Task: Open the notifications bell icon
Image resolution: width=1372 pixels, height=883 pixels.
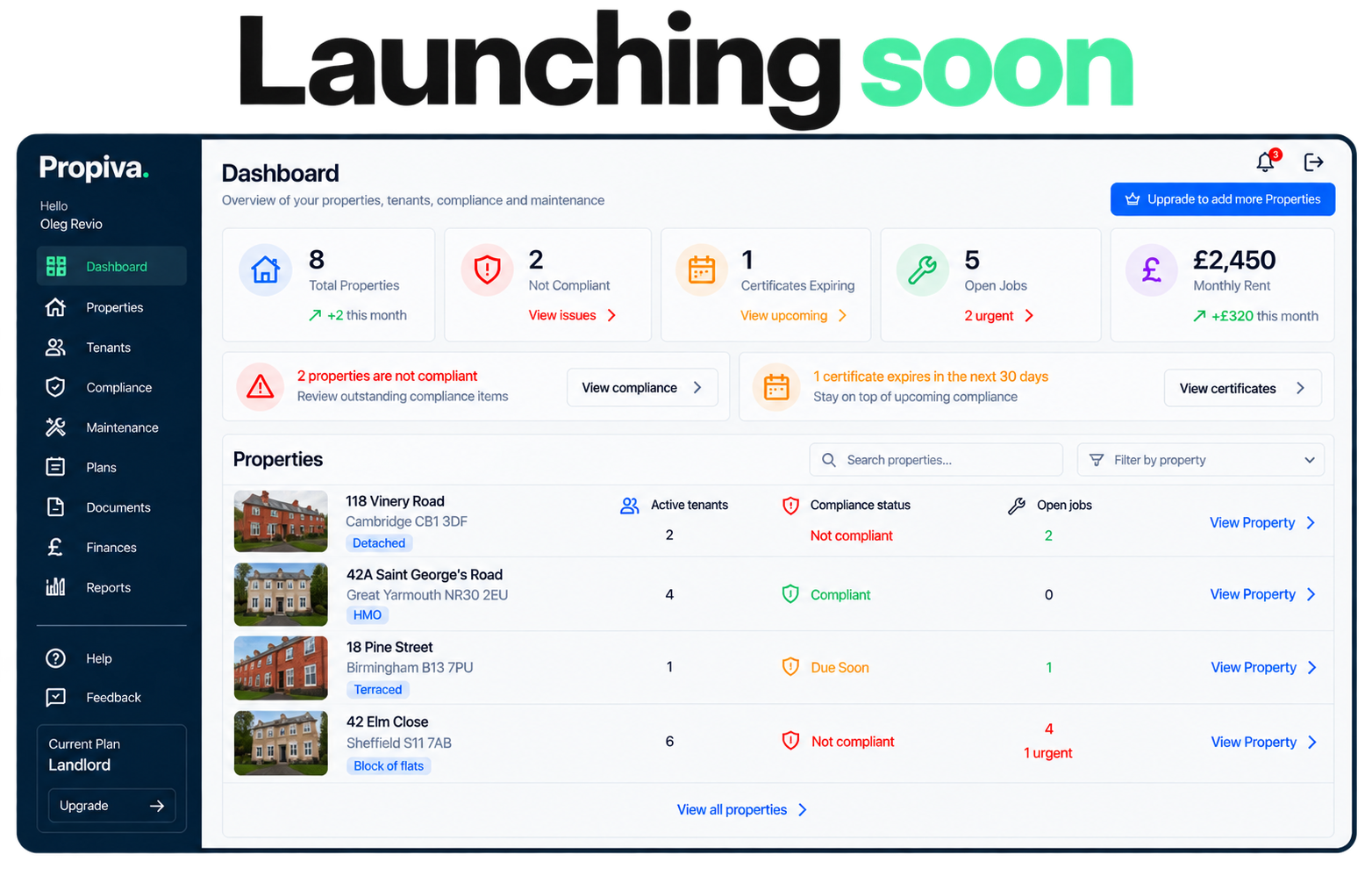Action: click(x=1265, y=162)
